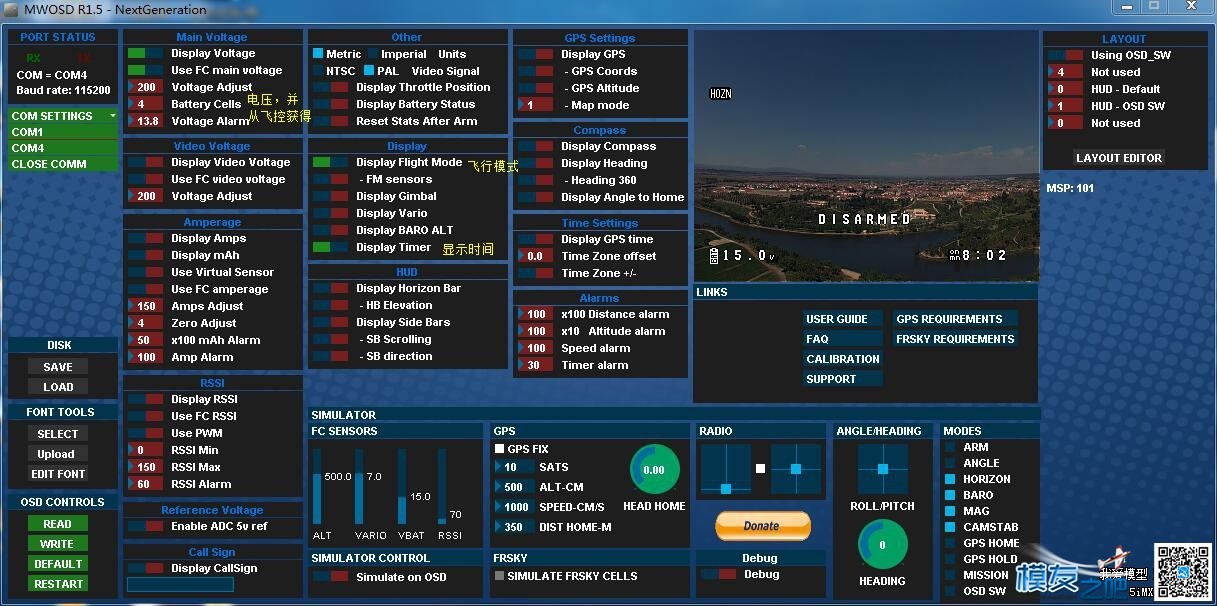
Task: Click SELECT under Font Tools
Action: click(x=58, y=434)
